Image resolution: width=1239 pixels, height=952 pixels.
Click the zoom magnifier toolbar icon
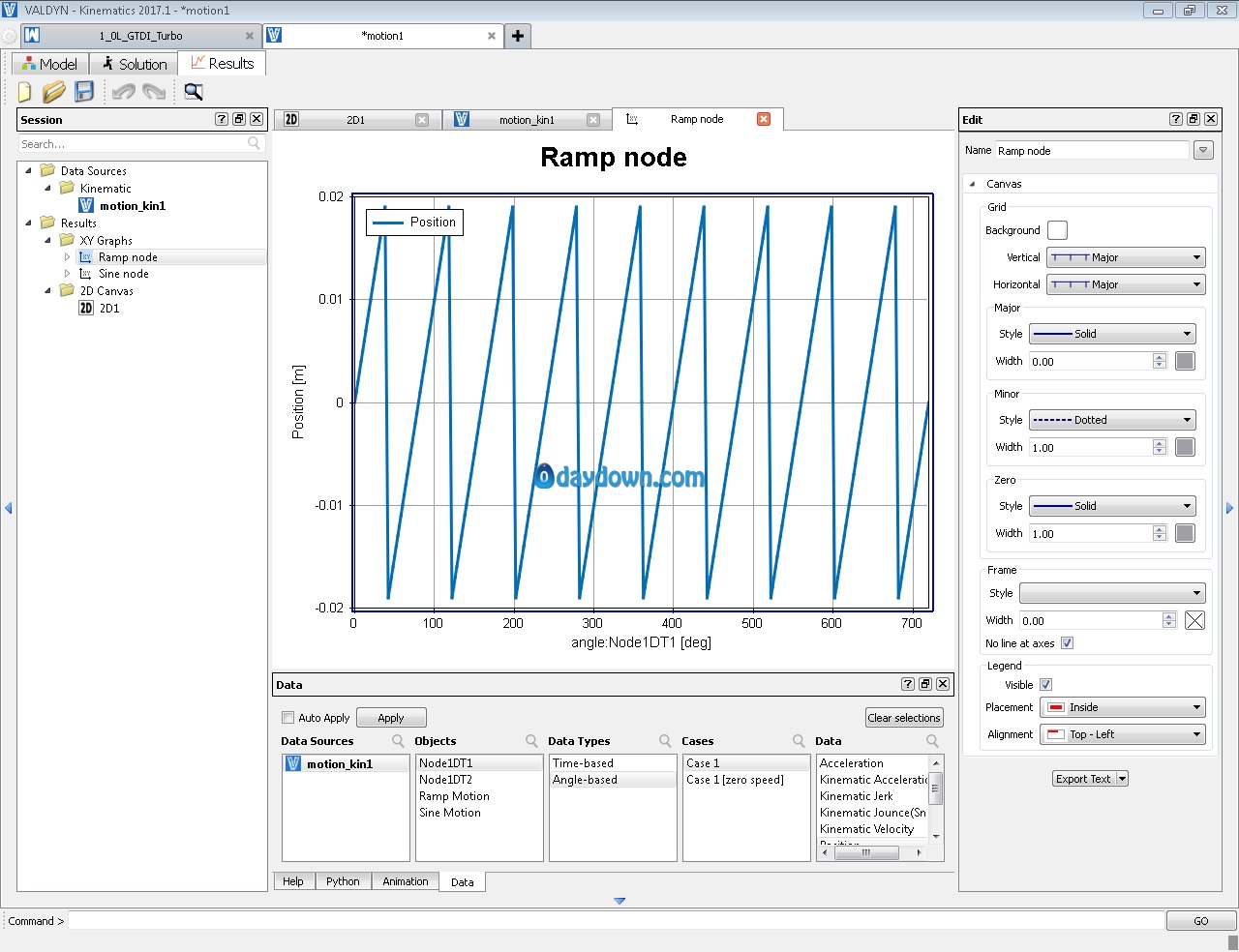click(194, 92)
